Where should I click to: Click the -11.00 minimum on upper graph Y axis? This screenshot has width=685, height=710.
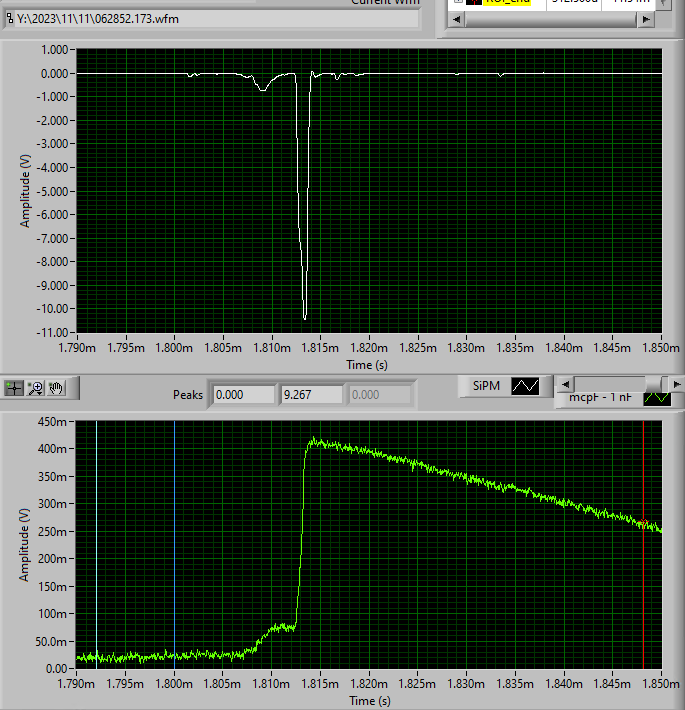pyautogui.click(x=52, y=333)
